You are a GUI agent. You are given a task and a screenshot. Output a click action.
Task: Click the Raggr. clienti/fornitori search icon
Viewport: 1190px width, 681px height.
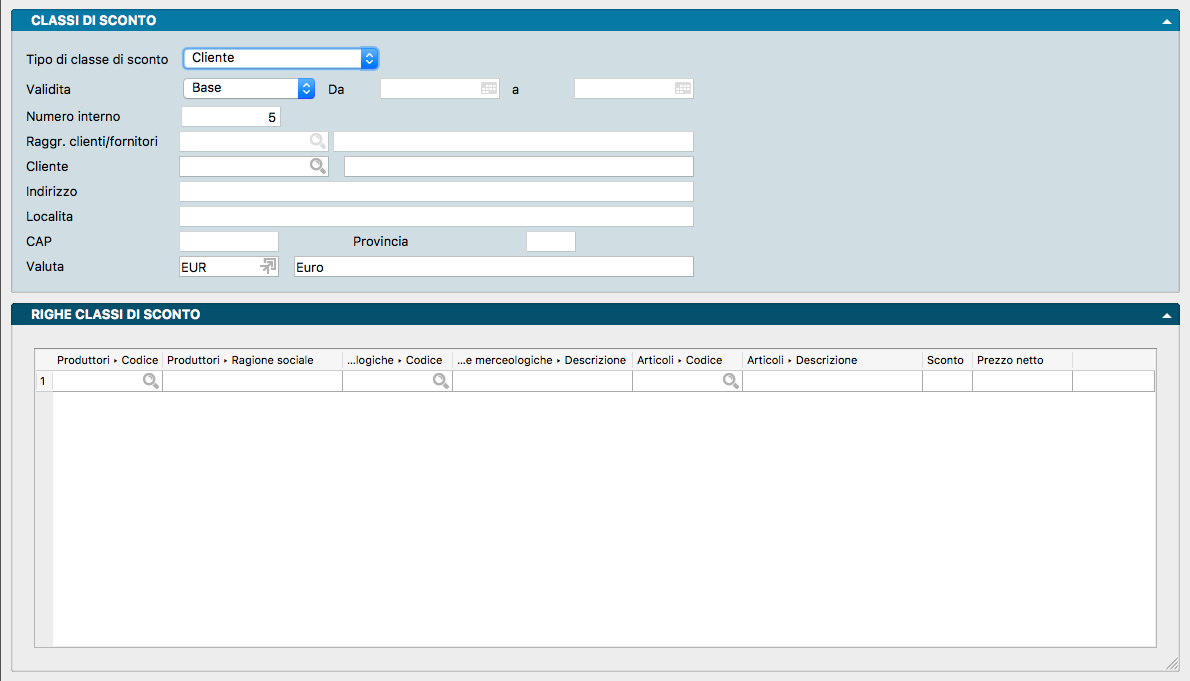click(x=317, y=141)
